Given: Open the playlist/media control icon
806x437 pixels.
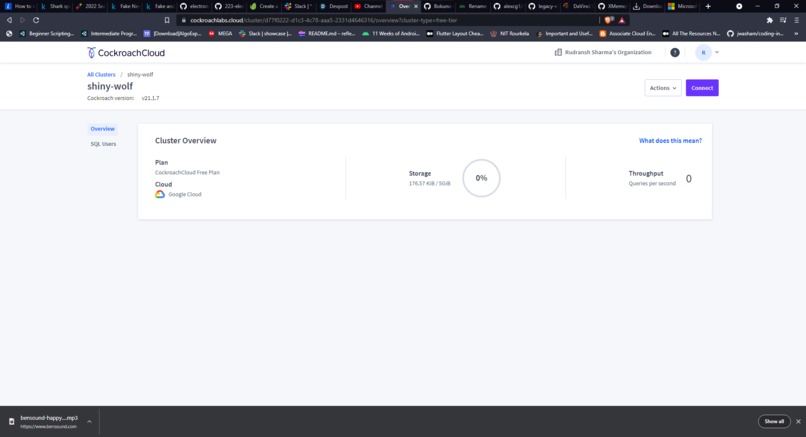Looking at the screenshot, I should [783, 20].
